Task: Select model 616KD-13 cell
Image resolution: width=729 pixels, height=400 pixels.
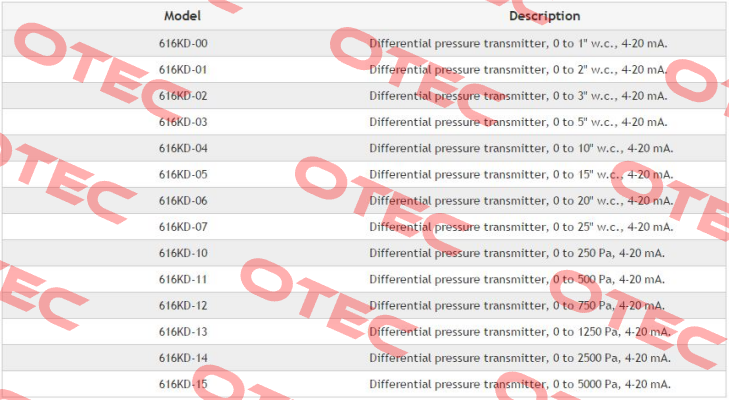Action: (x=183, y=332)
